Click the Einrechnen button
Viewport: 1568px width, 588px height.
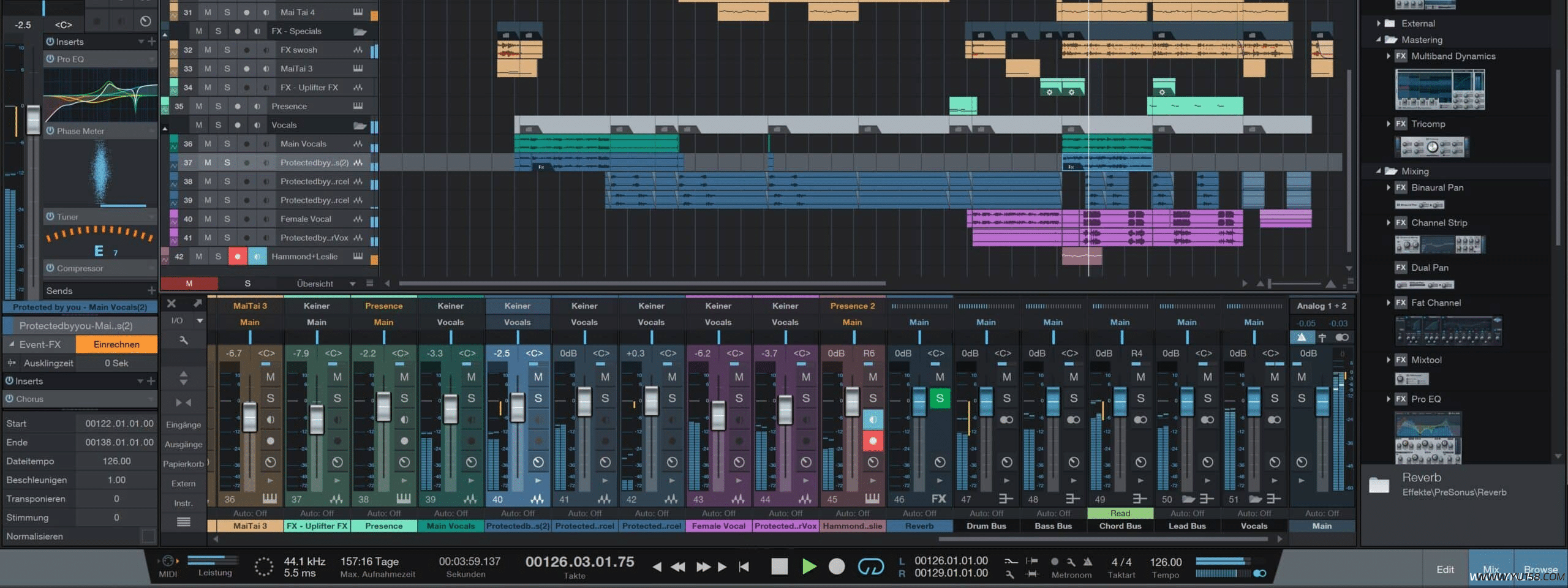point(116,344)
